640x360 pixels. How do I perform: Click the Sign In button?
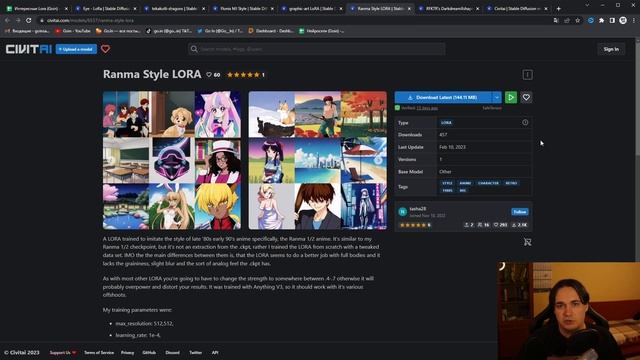611,49
